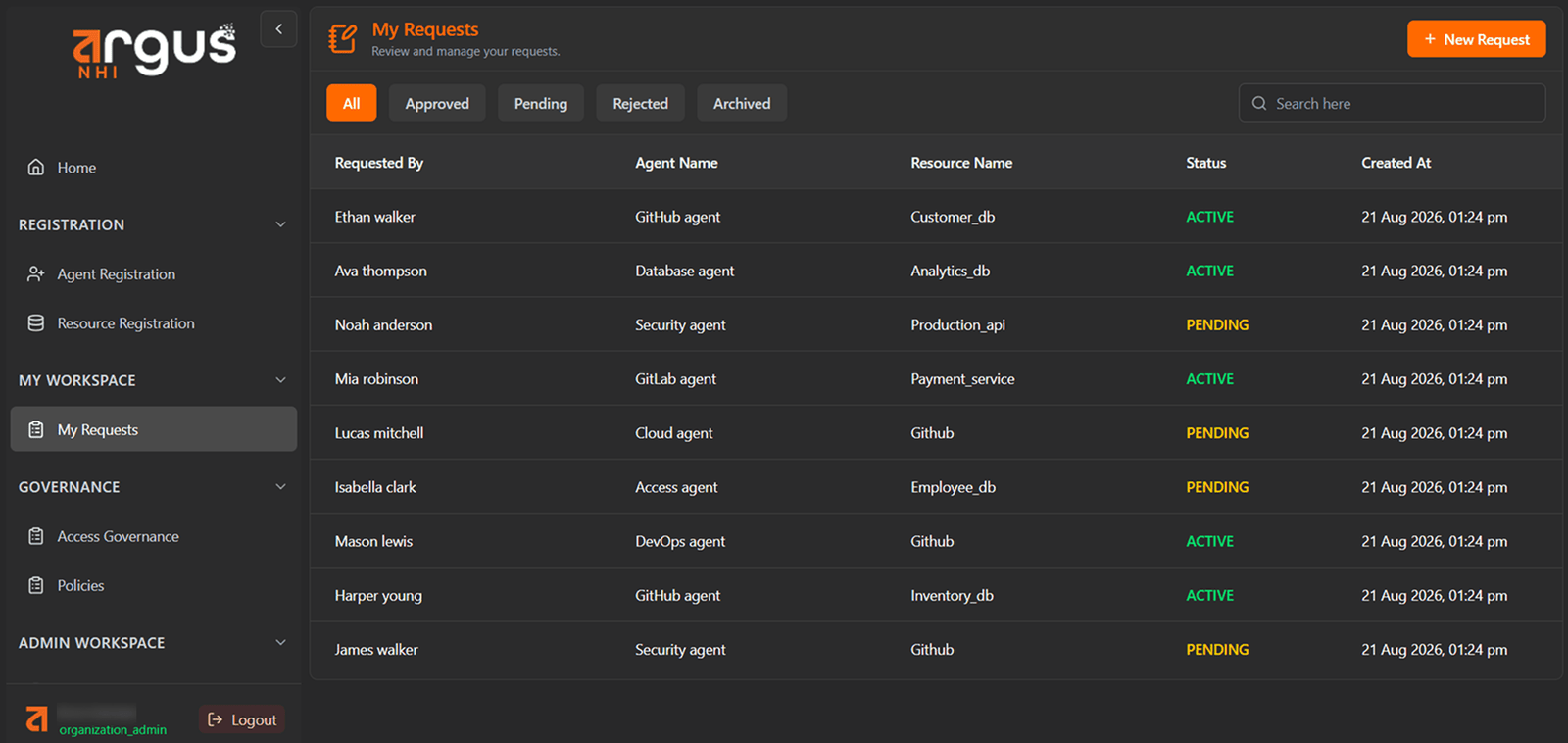The height and width of the screenshot is (743, 1568).
Task: Open the Home menu item
Action: tap(154, 168)
